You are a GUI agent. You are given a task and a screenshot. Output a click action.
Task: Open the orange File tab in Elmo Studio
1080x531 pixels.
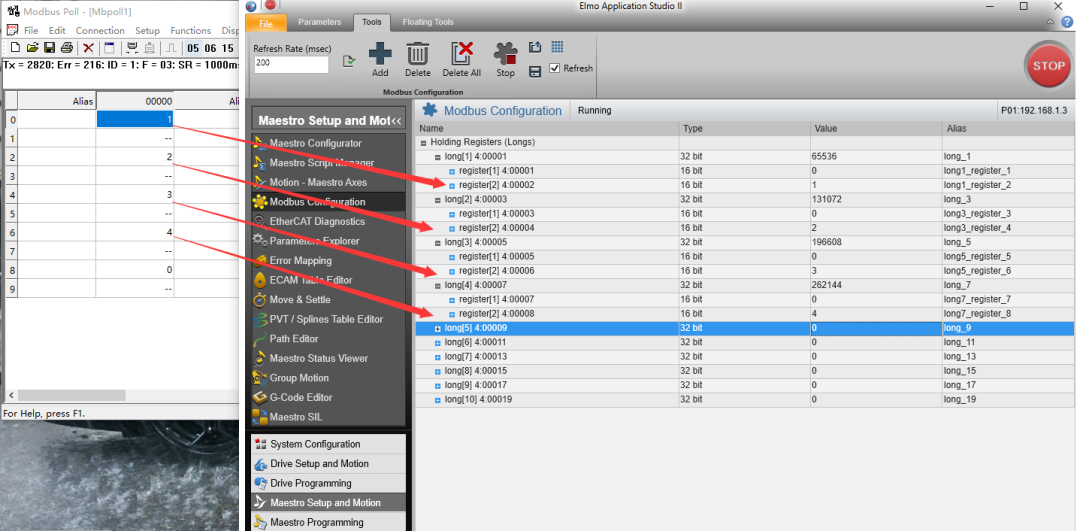(267, 23)
